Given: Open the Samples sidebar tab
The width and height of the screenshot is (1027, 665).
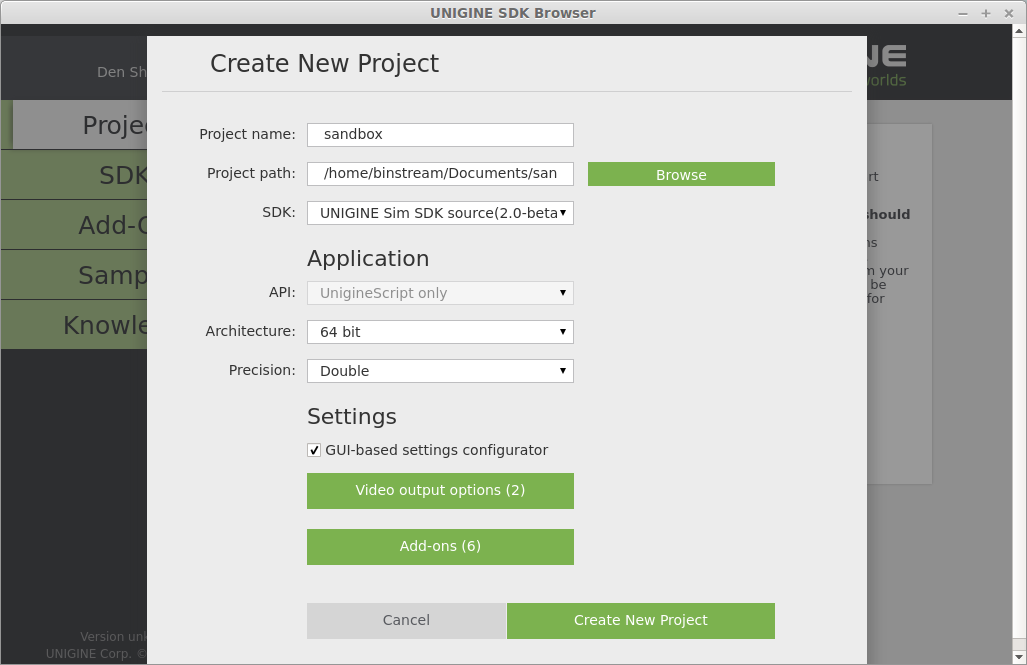Looking at the screenshot, I should click(x=74, y=275).
